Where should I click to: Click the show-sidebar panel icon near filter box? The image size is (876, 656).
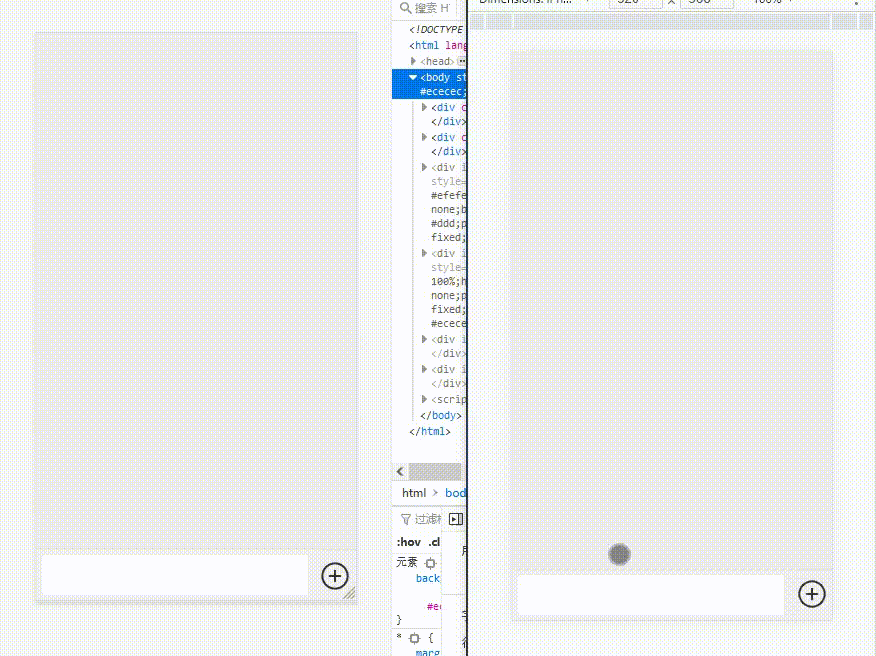(455, 518)
